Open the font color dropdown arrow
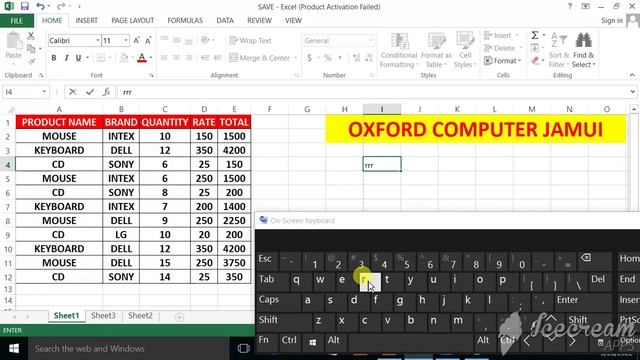640x360 pixels. pos(151,58)
